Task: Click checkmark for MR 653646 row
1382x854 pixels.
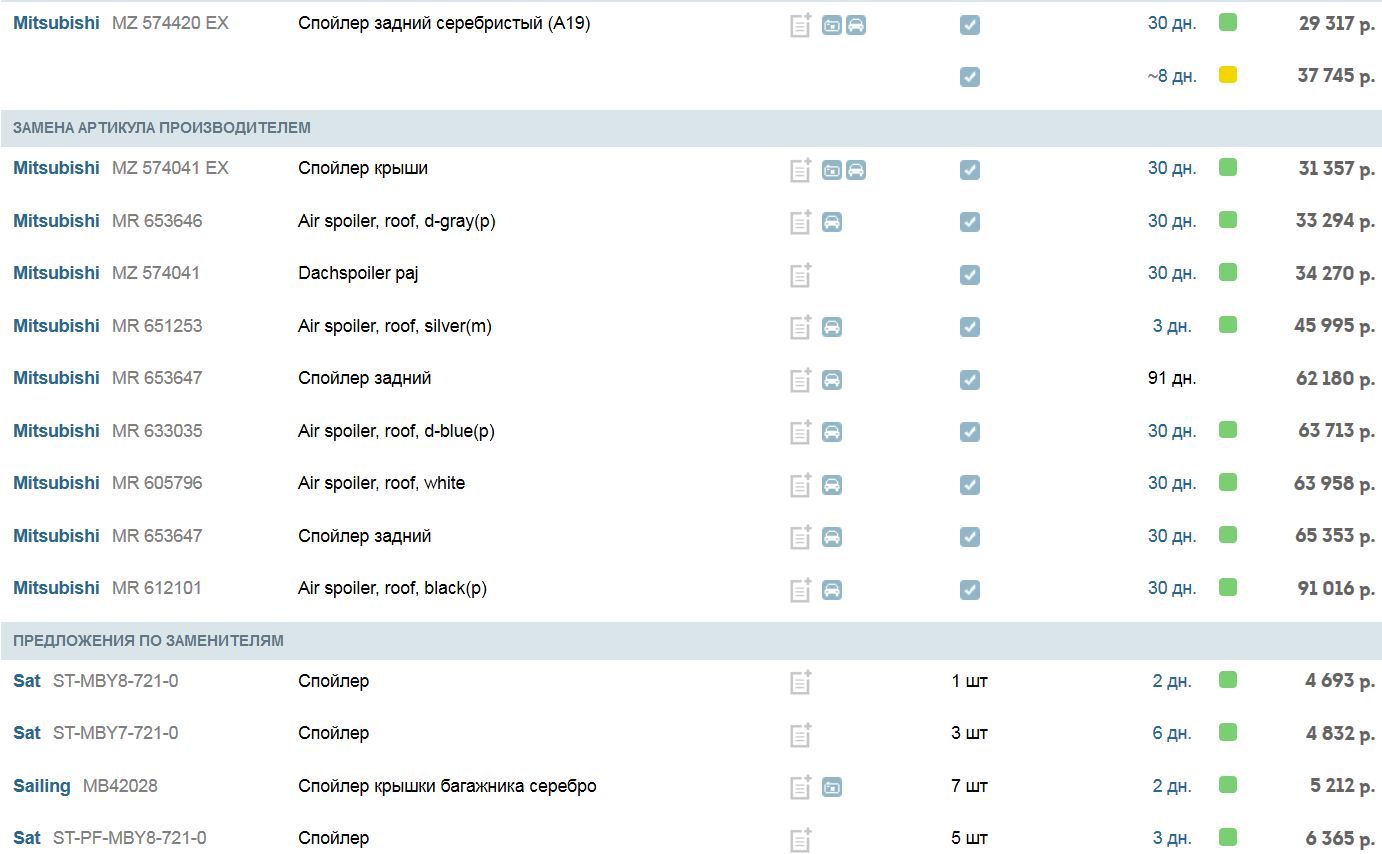Action: pos(969,222)
